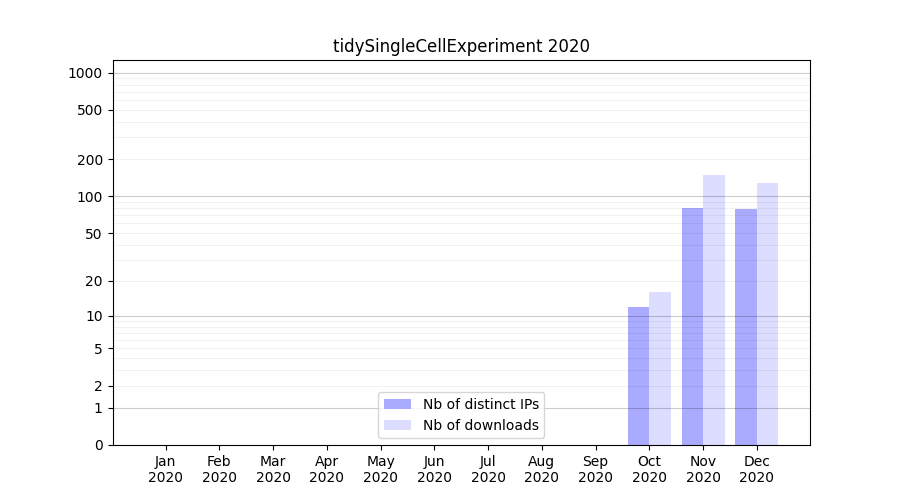This screenshot has width=900, height=500.
Task: Click the Oct 2020 downloads bar
Action: pos(660,369)
